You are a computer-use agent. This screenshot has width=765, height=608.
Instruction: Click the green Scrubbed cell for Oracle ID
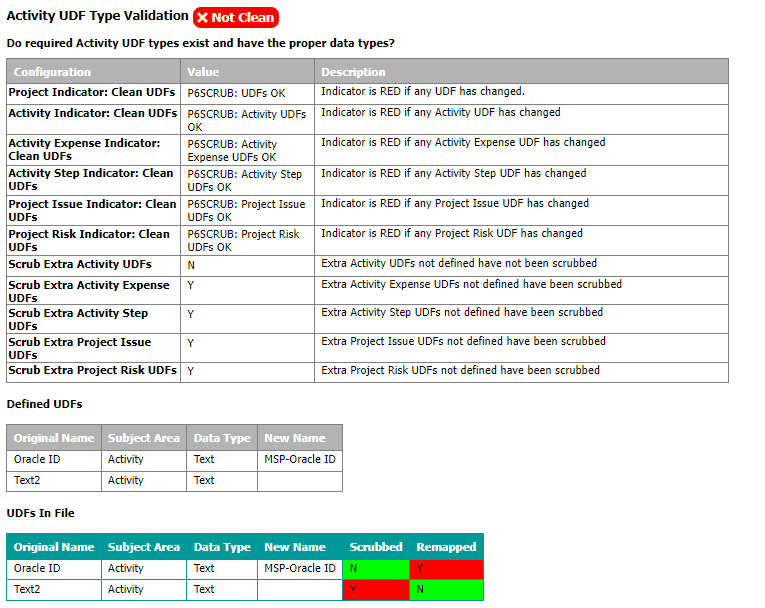tap(376, 569)
